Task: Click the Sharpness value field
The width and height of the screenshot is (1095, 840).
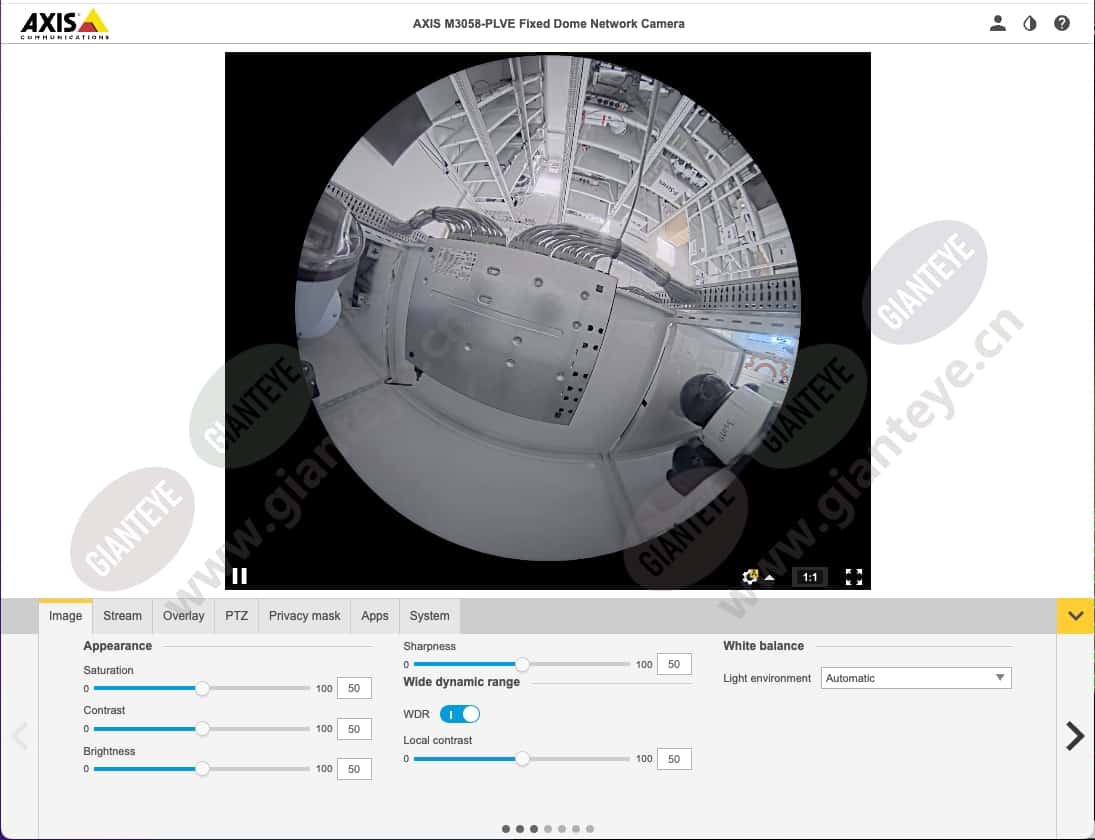Action: [674, 664]
